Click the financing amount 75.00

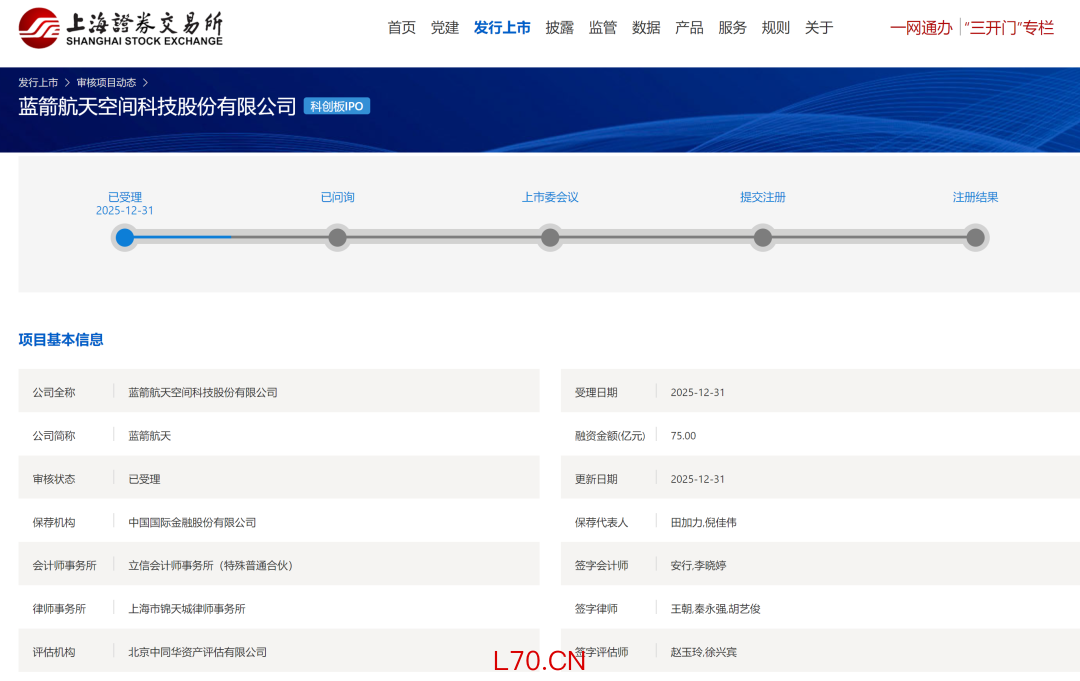point(683,436)
